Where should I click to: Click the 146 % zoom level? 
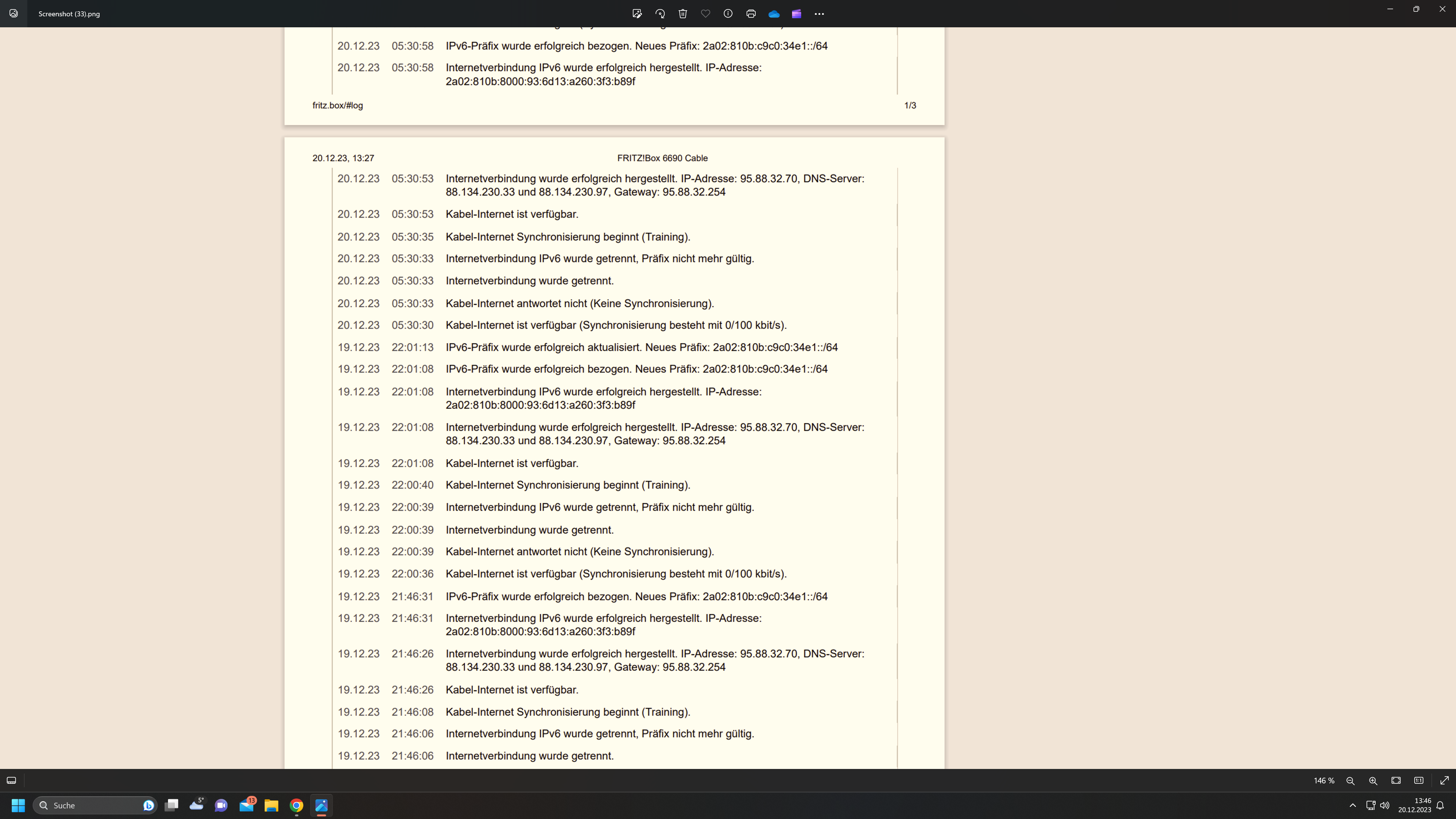coord(1324,781)
